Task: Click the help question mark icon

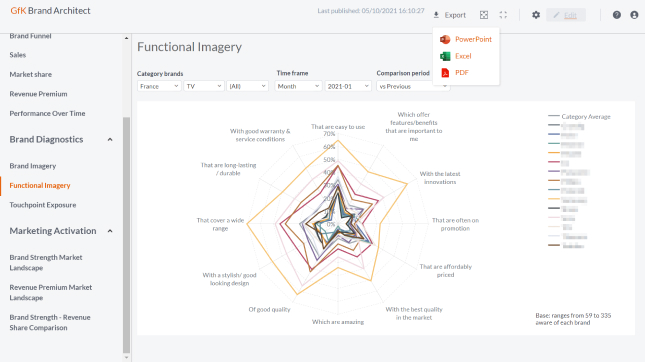Action: point(616,15)
